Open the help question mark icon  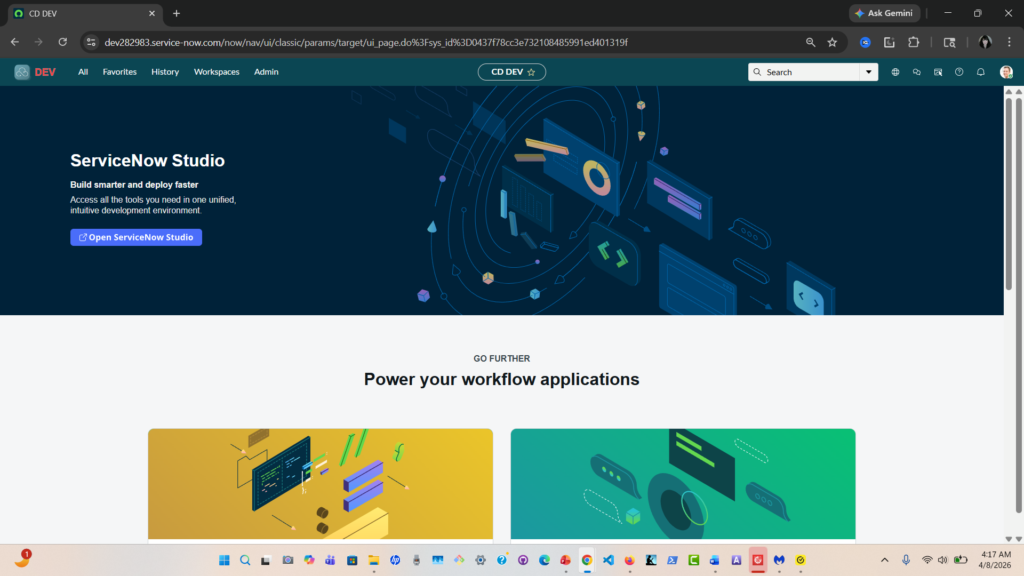[x=959, y=72]
